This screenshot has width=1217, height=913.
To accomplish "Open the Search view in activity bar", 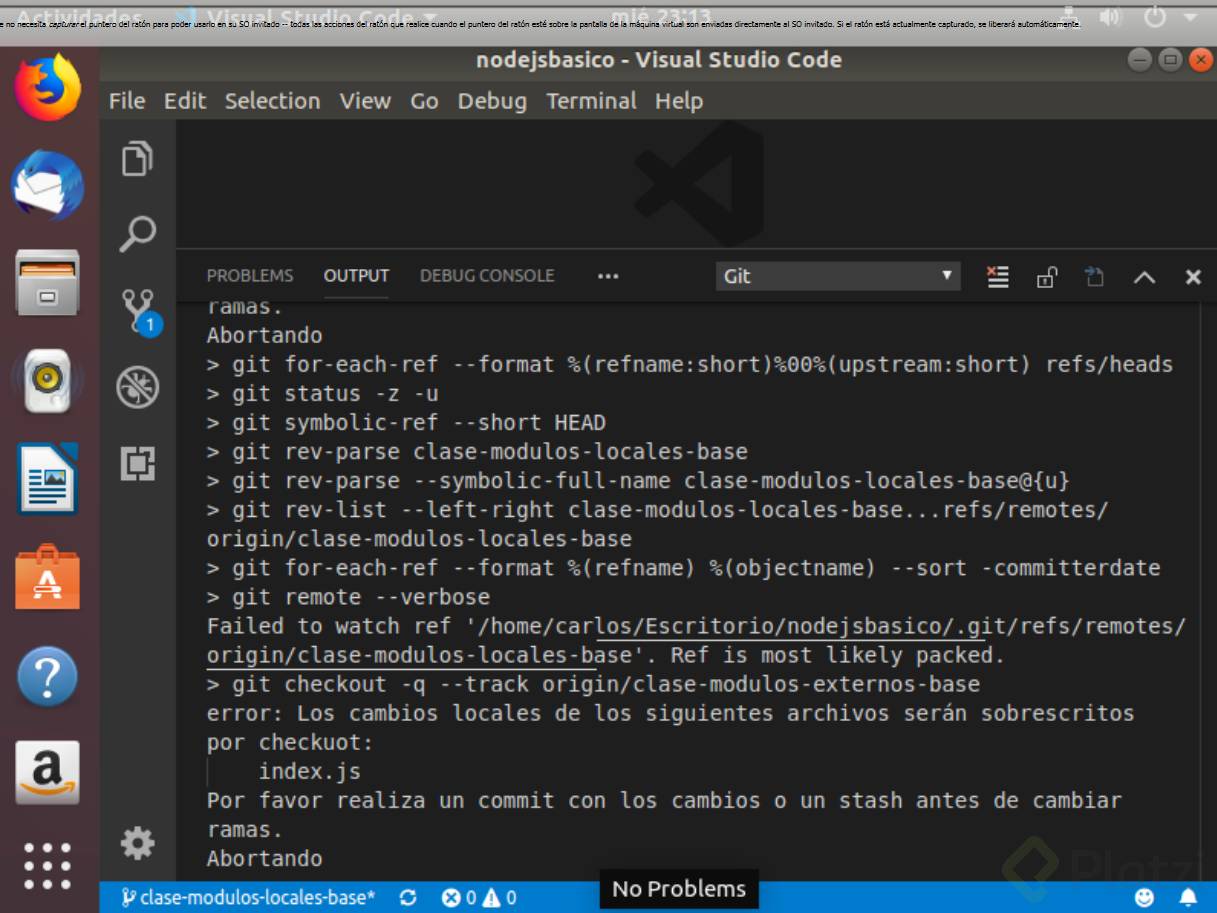I will tap(137, 234).
